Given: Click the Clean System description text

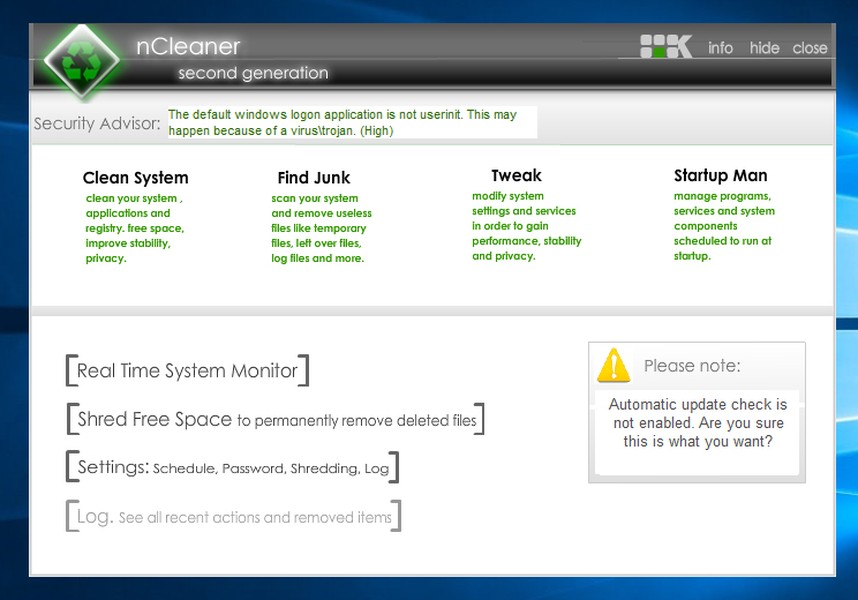Looking at the screenshot, I should pyautogui.click(x=134, y=228).
